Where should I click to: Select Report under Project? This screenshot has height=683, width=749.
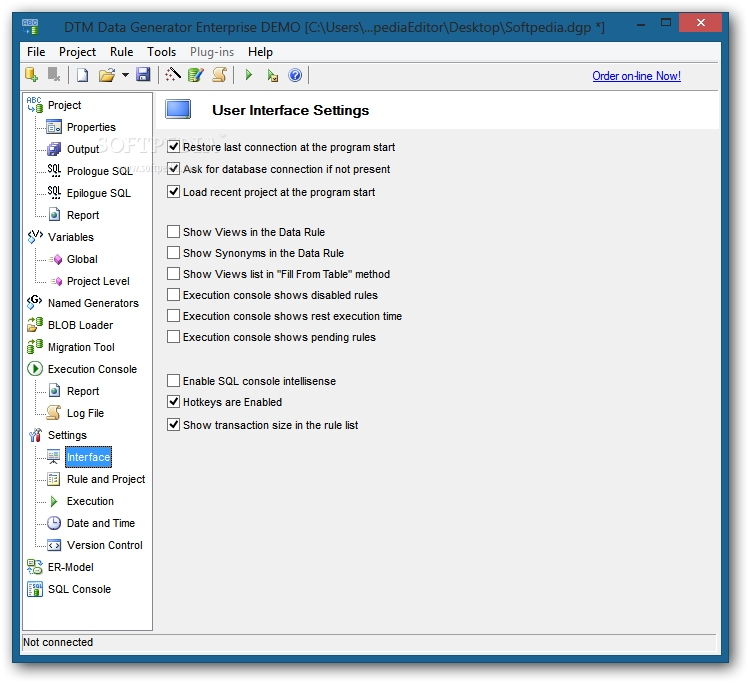tap(83, 215)
